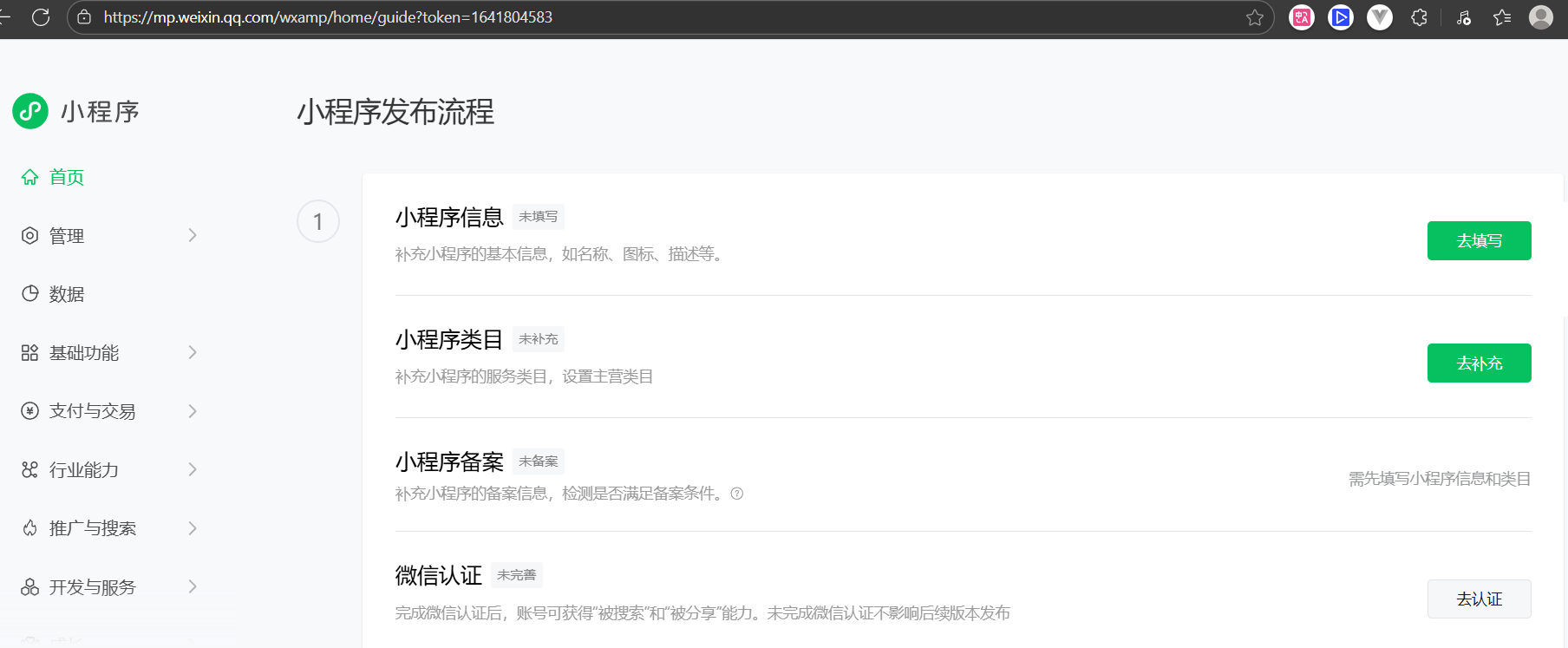The image size is (1568, 648).
Task: Expand the 行业能力 sidebar chevron
Action: coord(193,469)
